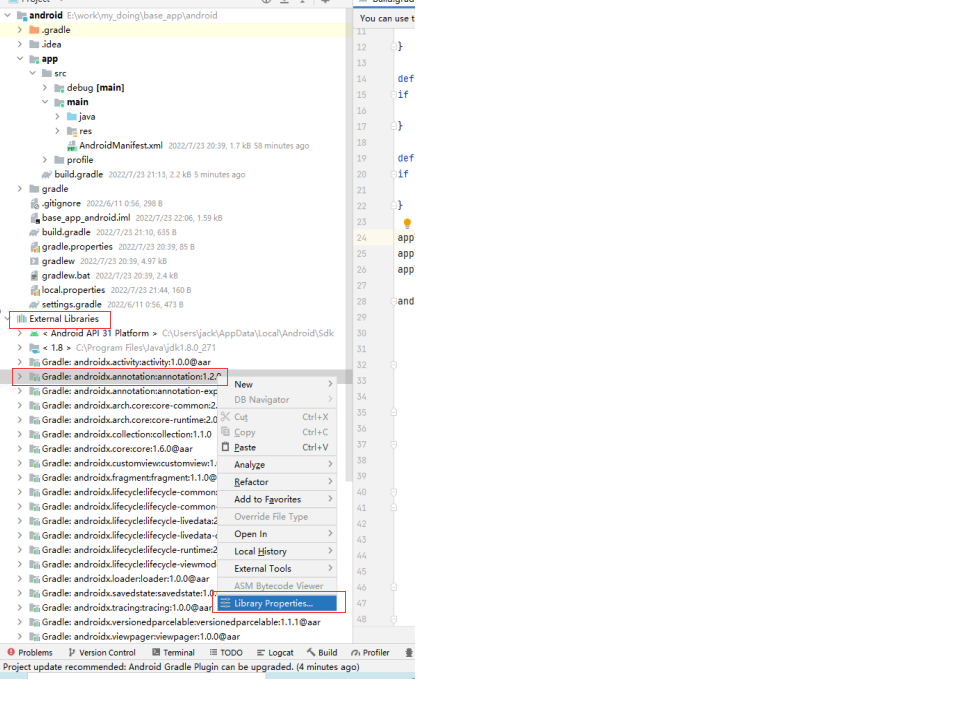The height and width of the screenshot is (720, 958).
Task: Open the Build tool window
Action: (x=322, y=652)
